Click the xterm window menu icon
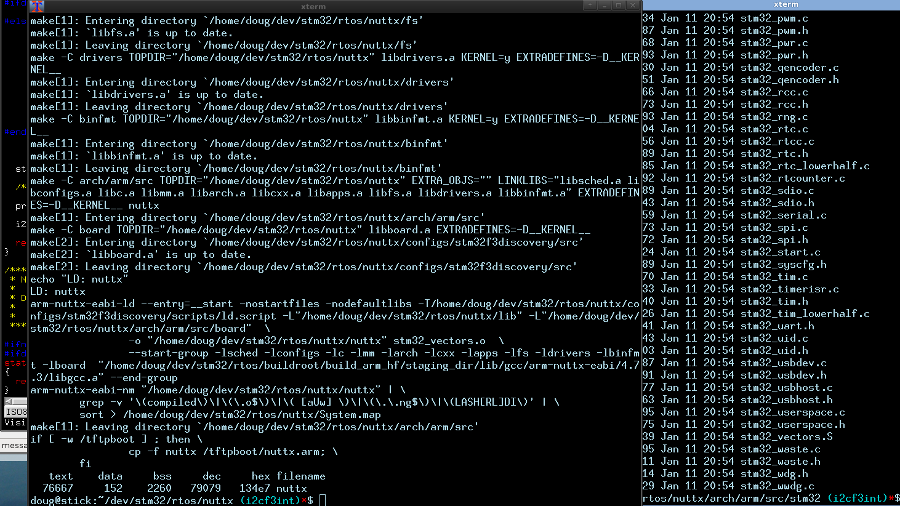Image resolution: width=900 pixels, height=506 pixels. 37,6
